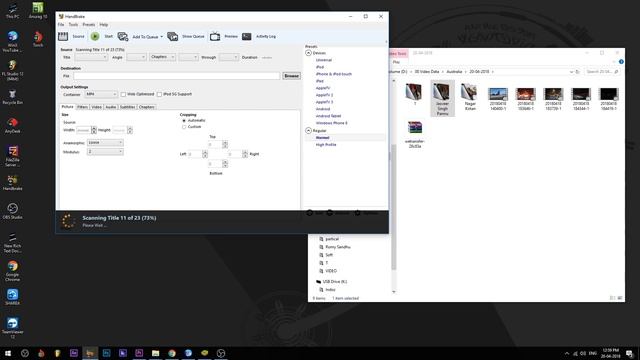Viewport: 640px width, 360px height.
Task: Select the Universal preset
Action: (x=323, y=60)
